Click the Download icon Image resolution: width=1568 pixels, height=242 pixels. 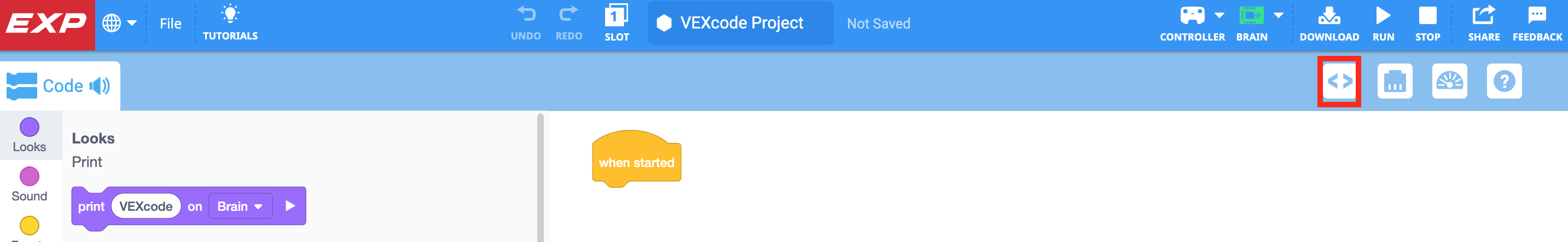(x=1329, y=23)
